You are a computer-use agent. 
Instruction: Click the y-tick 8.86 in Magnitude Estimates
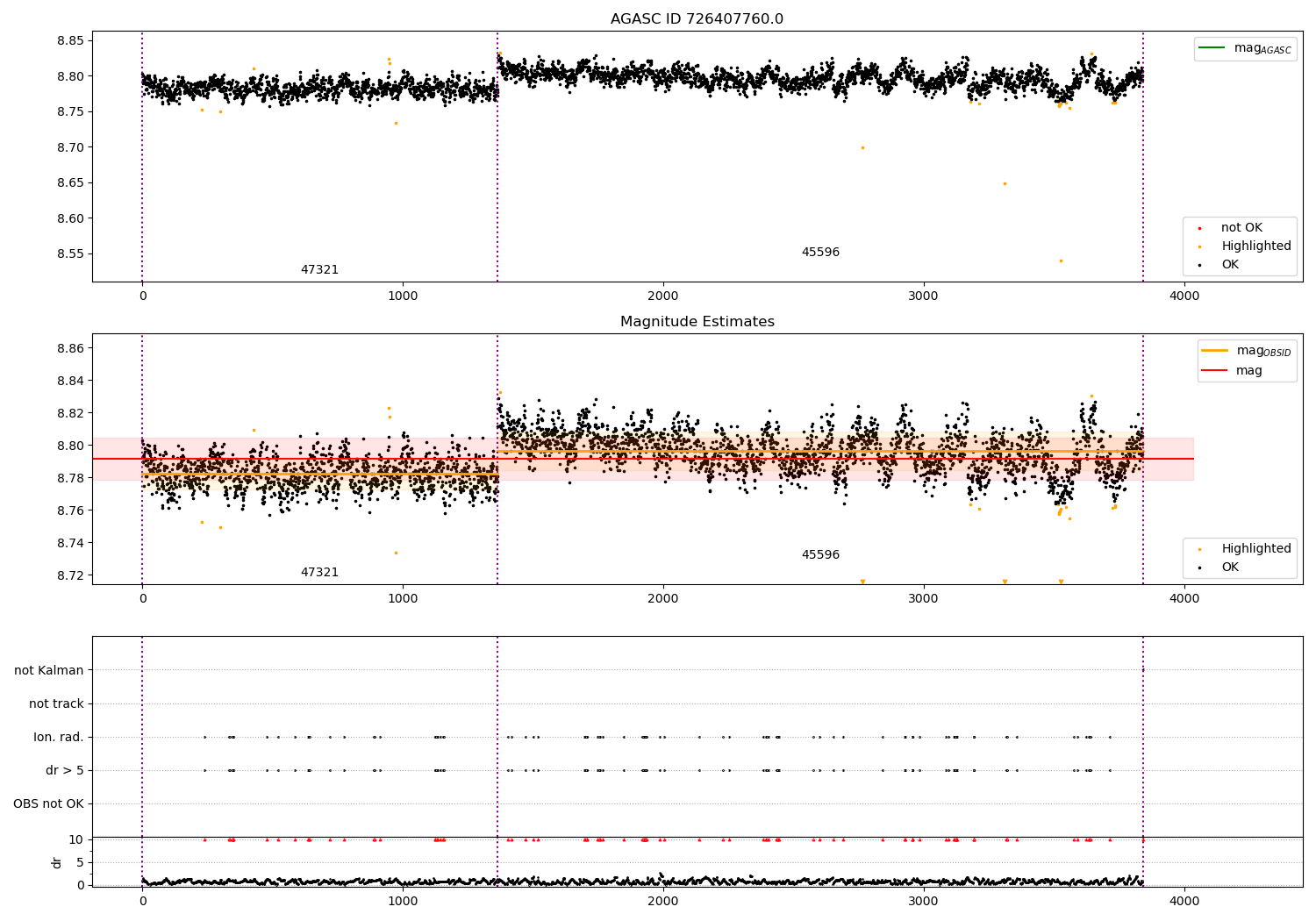[x=70, y=348]
